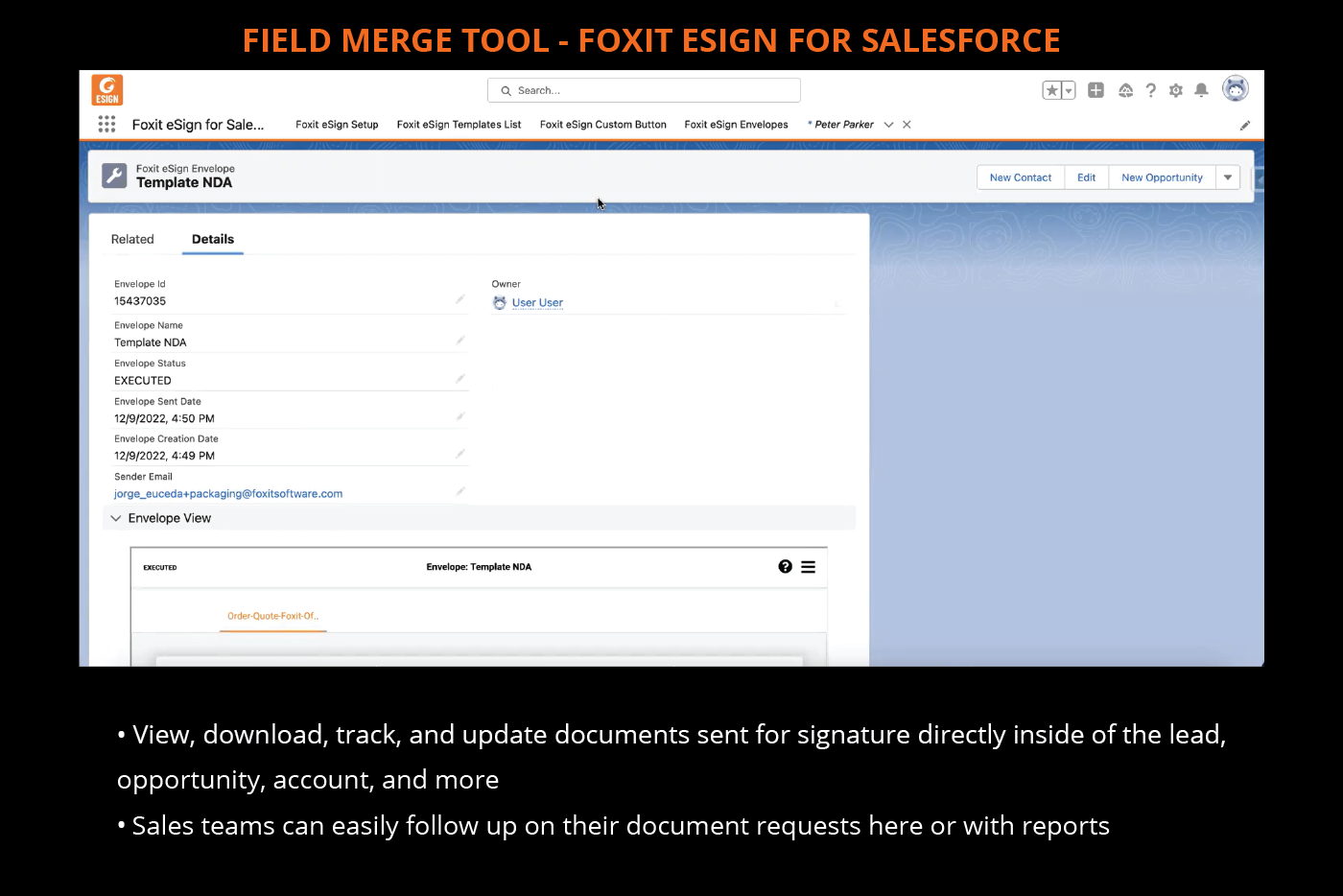
Task: Open the dropdown next to Peter Parker tab
Action: 888,124
